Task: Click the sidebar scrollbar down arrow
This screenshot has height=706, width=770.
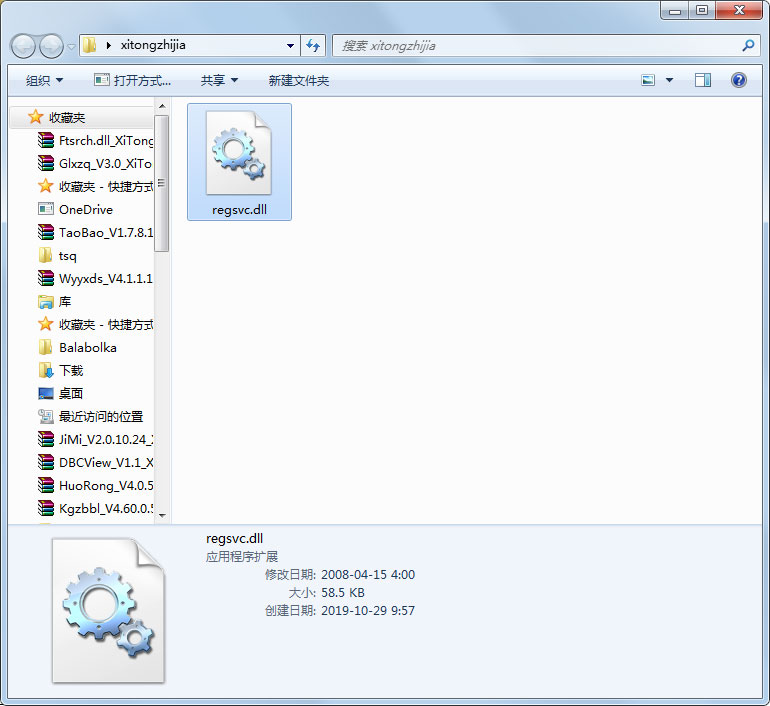Action: click(162, 516)
